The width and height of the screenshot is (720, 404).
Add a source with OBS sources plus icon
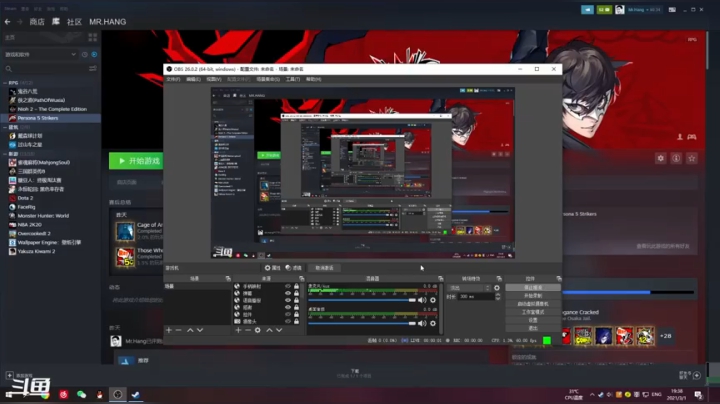pos(238,330)
